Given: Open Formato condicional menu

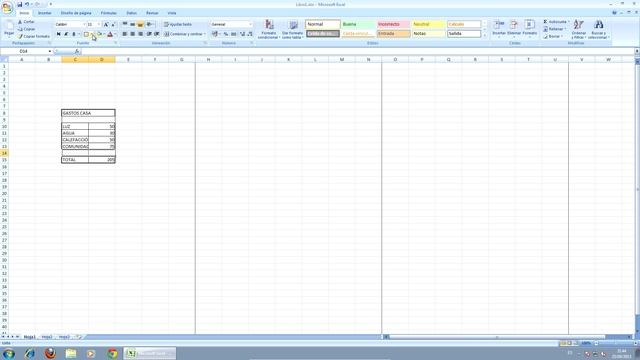Looking at the screenshot, I should click(x=269, y=29).
